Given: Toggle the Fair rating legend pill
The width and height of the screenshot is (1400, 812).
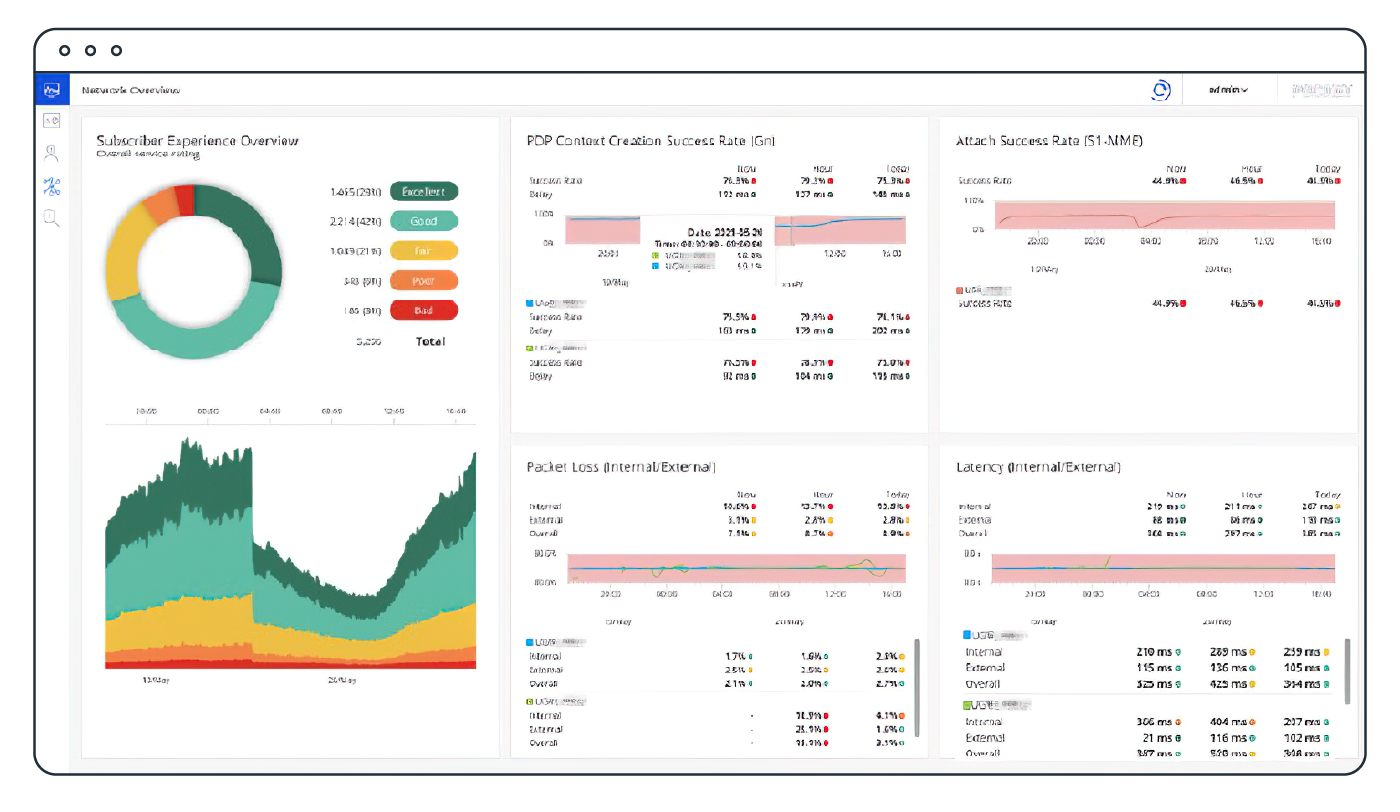Looking at the screenshot, I should [x=424, y=251].
